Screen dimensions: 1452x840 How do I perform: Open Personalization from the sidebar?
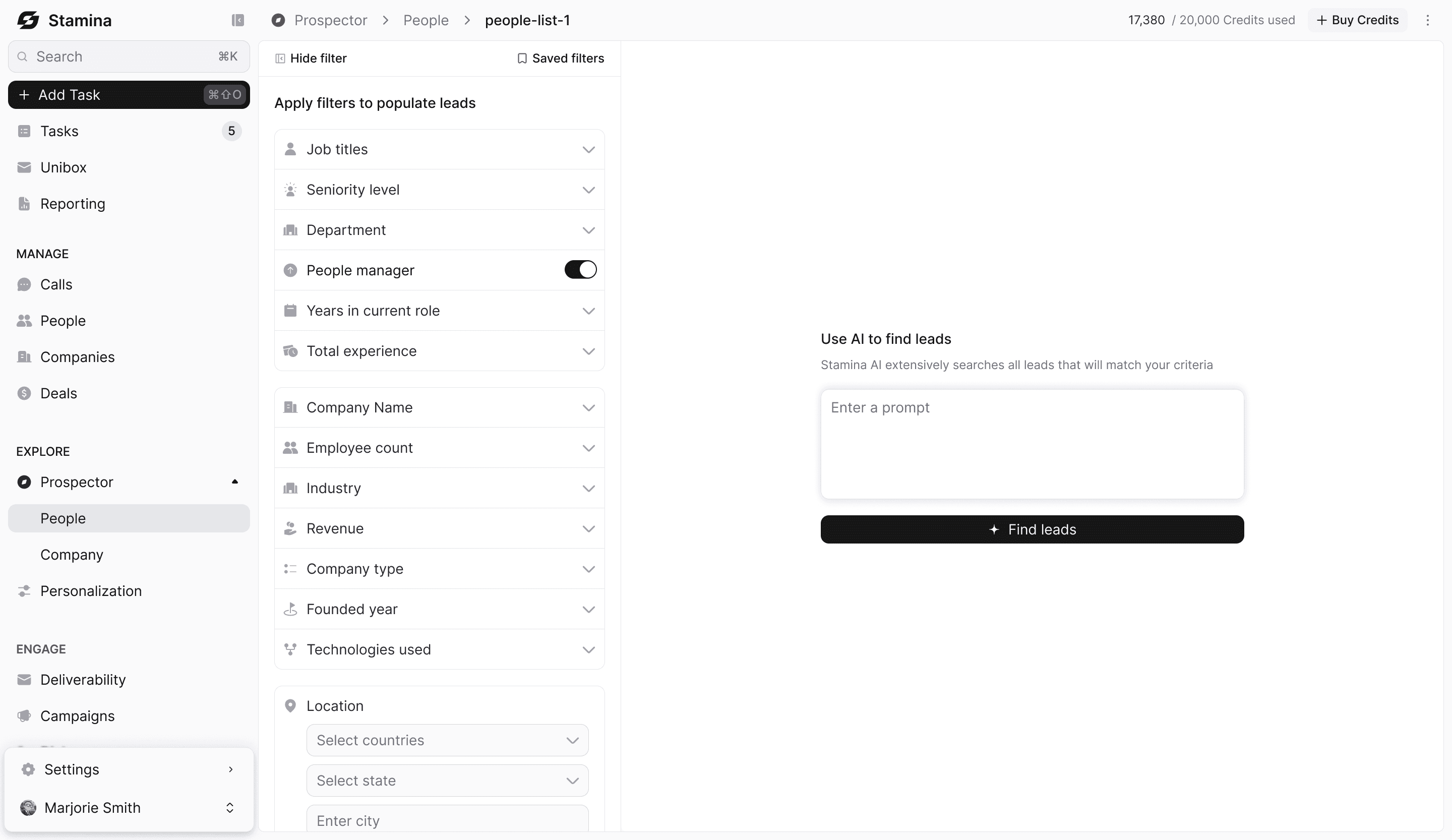90,591
